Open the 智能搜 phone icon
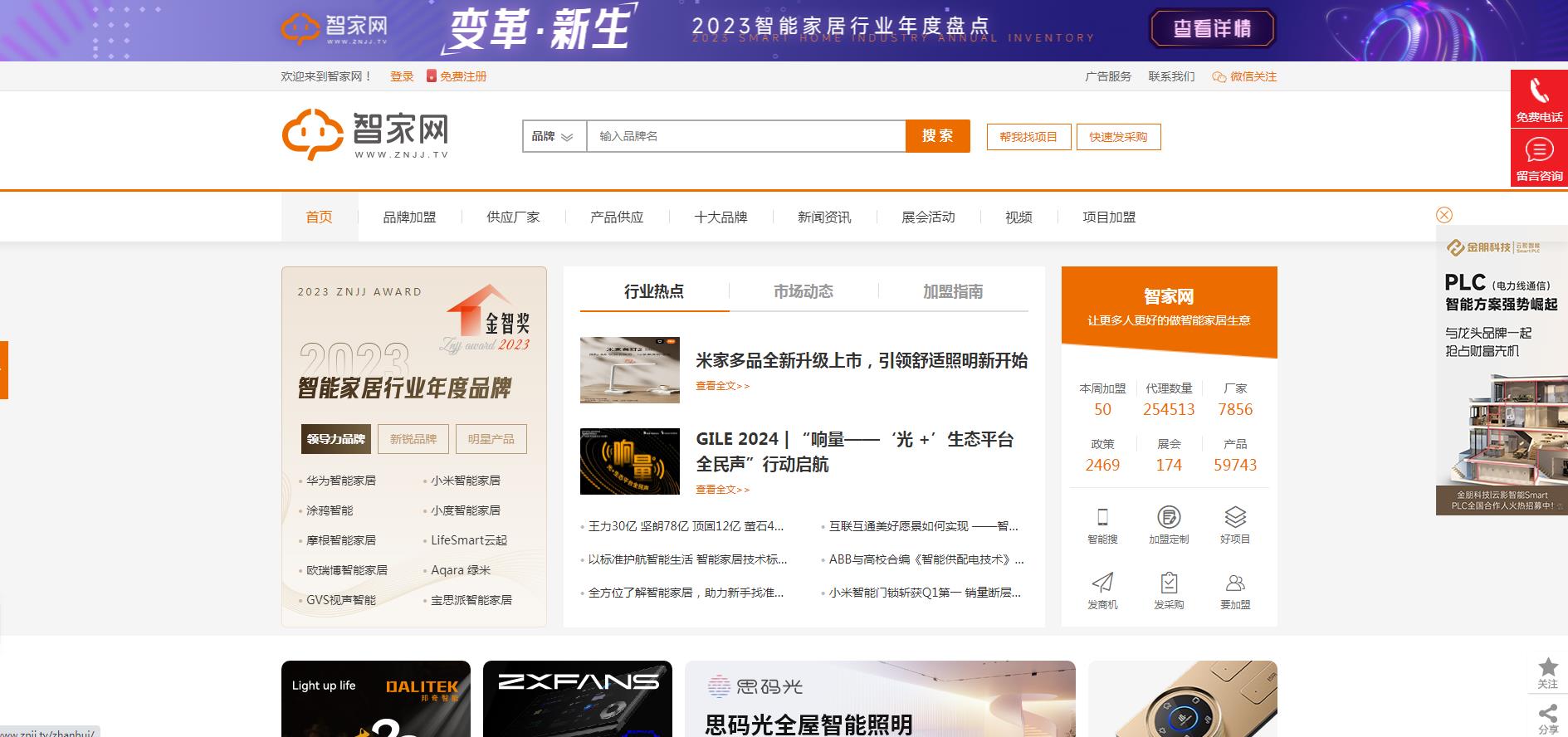The width and height of the screenshot is (1568, 737). click(x=1102, y=517)
